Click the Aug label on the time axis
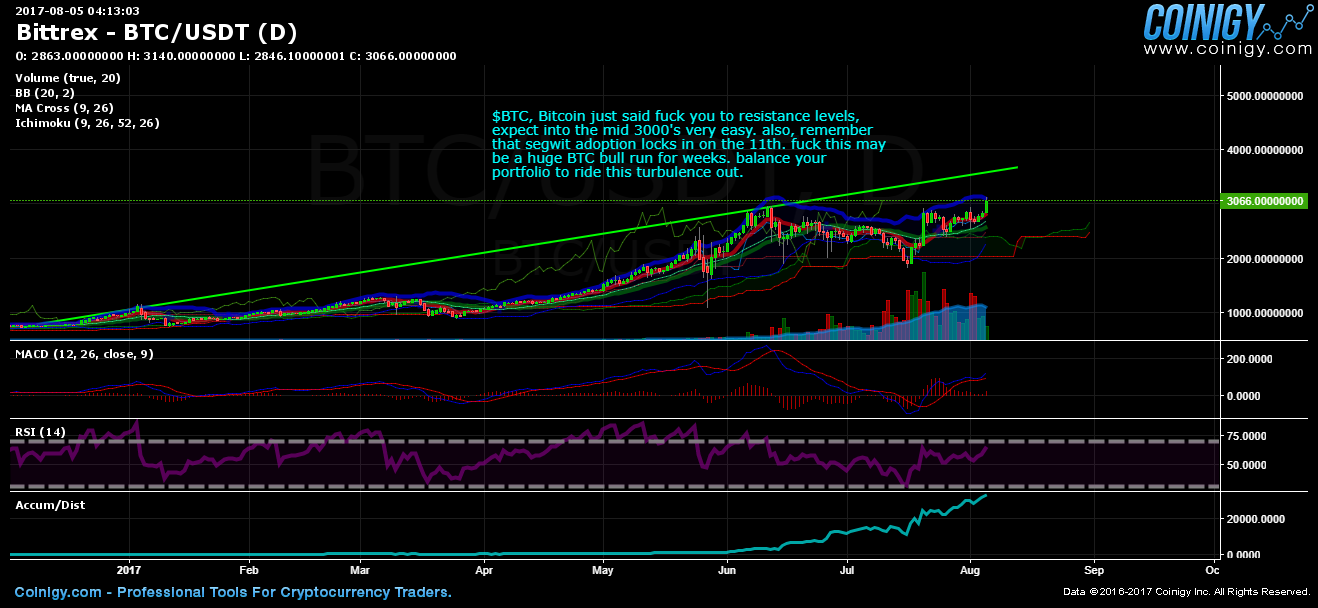Screen dimensions: 1318x608 (971, 569)
